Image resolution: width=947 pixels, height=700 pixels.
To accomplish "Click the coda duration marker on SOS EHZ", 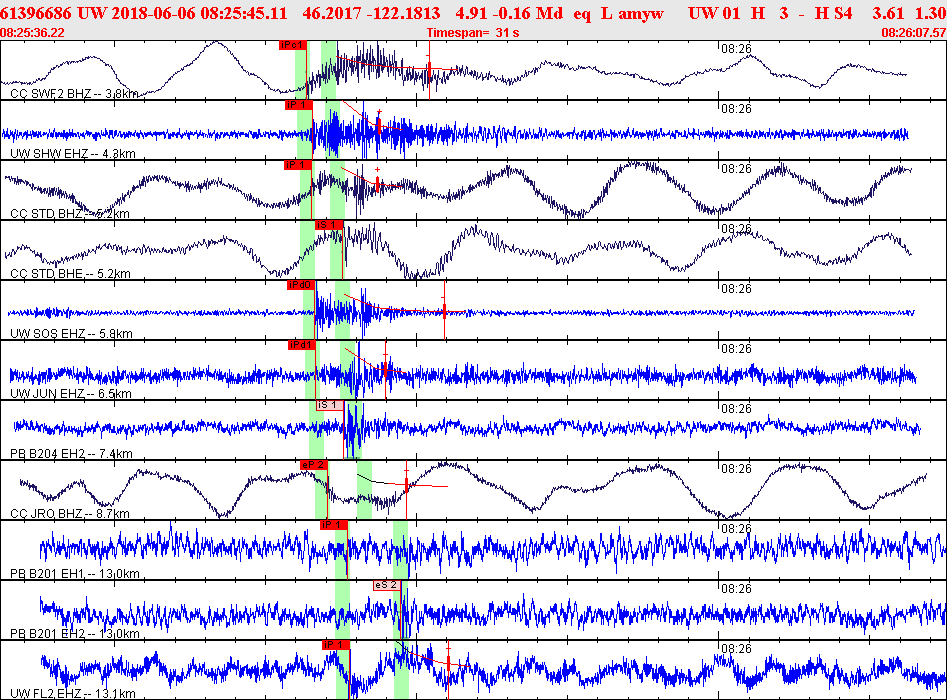I will 445,311.
